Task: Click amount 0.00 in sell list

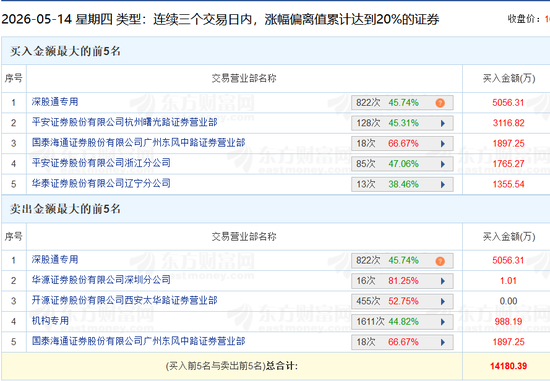Action: 509,301
